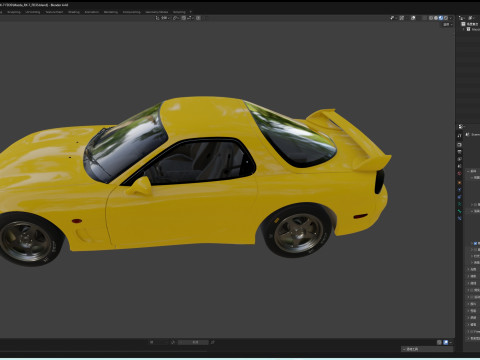Enable the Motion Blur panel checkbox
This screenshot has height=360, width=480.
pos(472,297)
